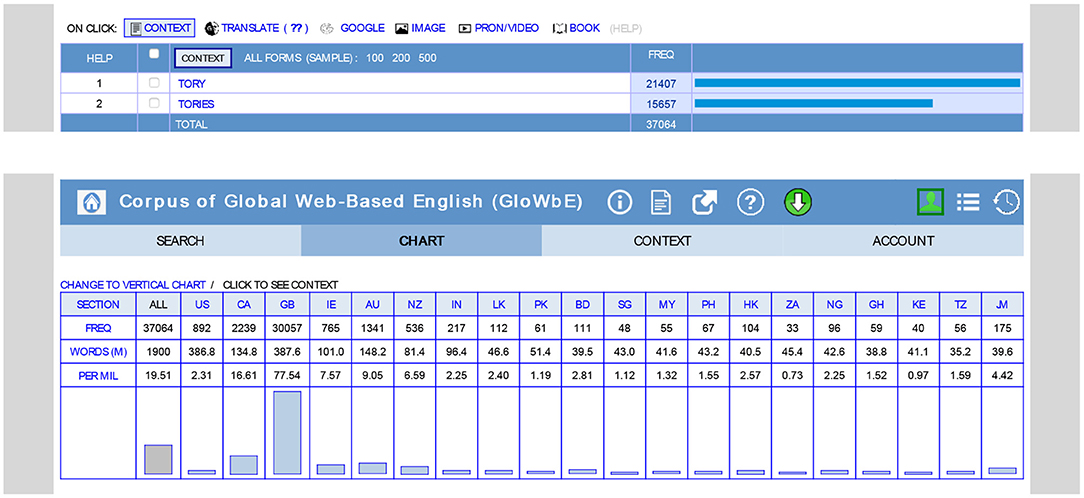Tick the checkbox for TORIES row
This screenshot has height=498, width=1084.
click(154, 104)
